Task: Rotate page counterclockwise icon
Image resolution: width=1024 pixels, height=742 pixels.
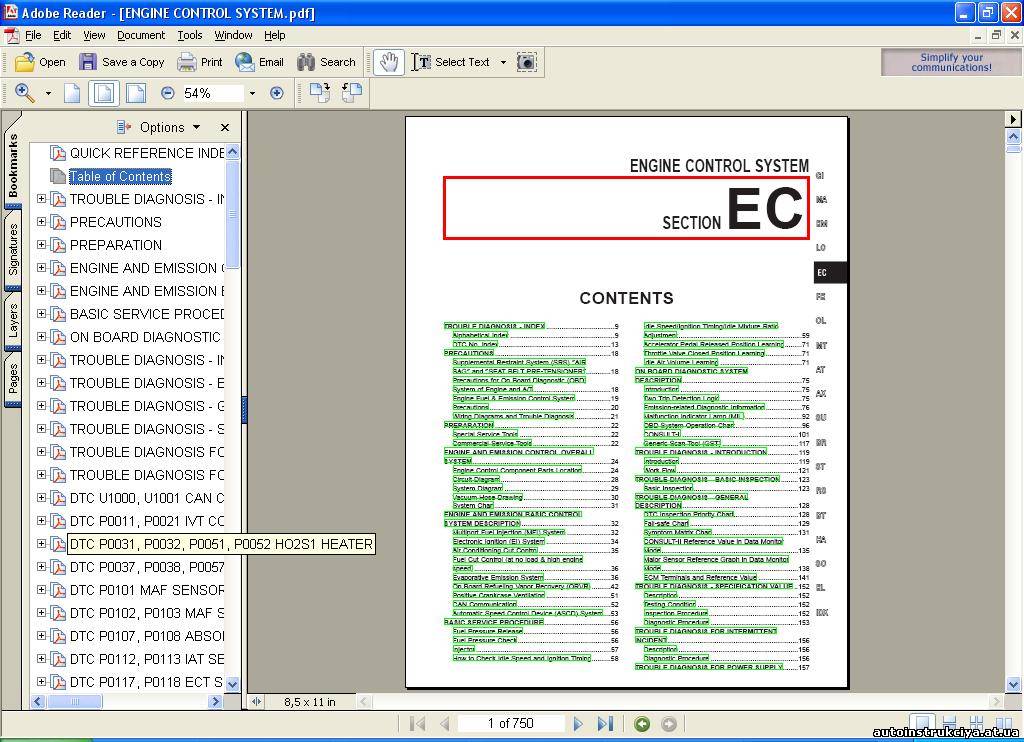Action: (x=352, y=93)
